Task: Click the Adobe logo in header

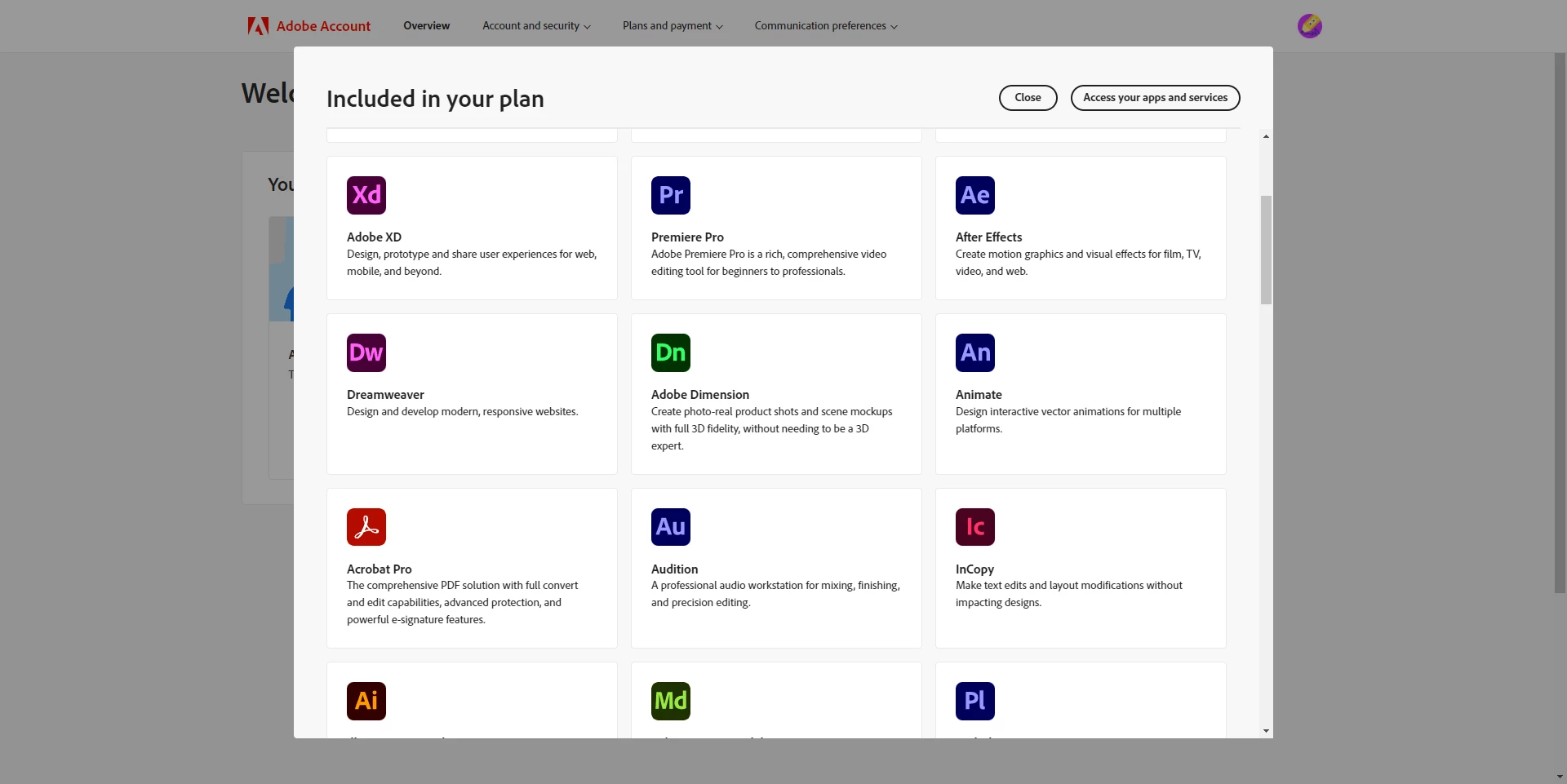Action: tap(258, 26)
